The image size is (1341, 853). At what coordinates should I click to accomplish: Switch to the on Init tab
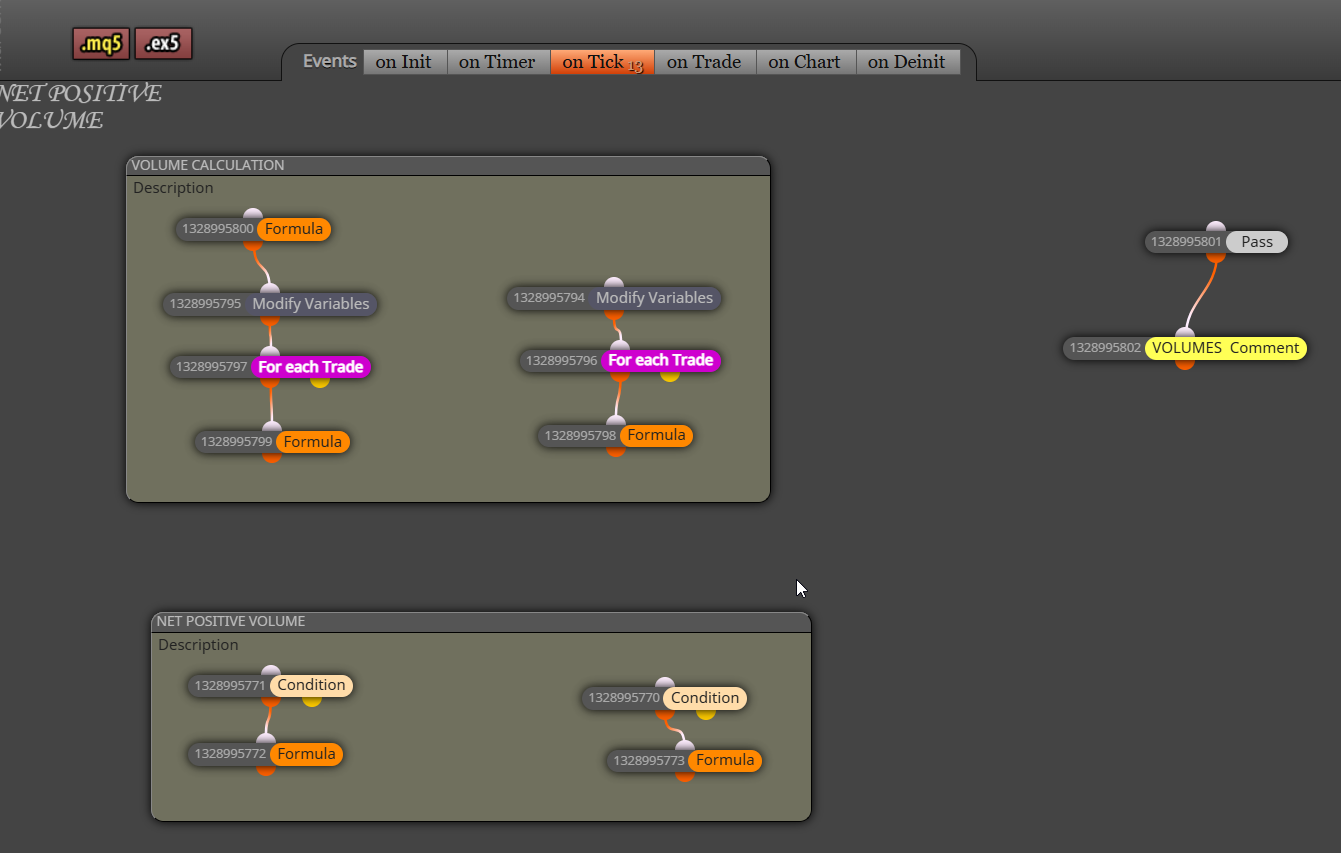pos(404,62)
